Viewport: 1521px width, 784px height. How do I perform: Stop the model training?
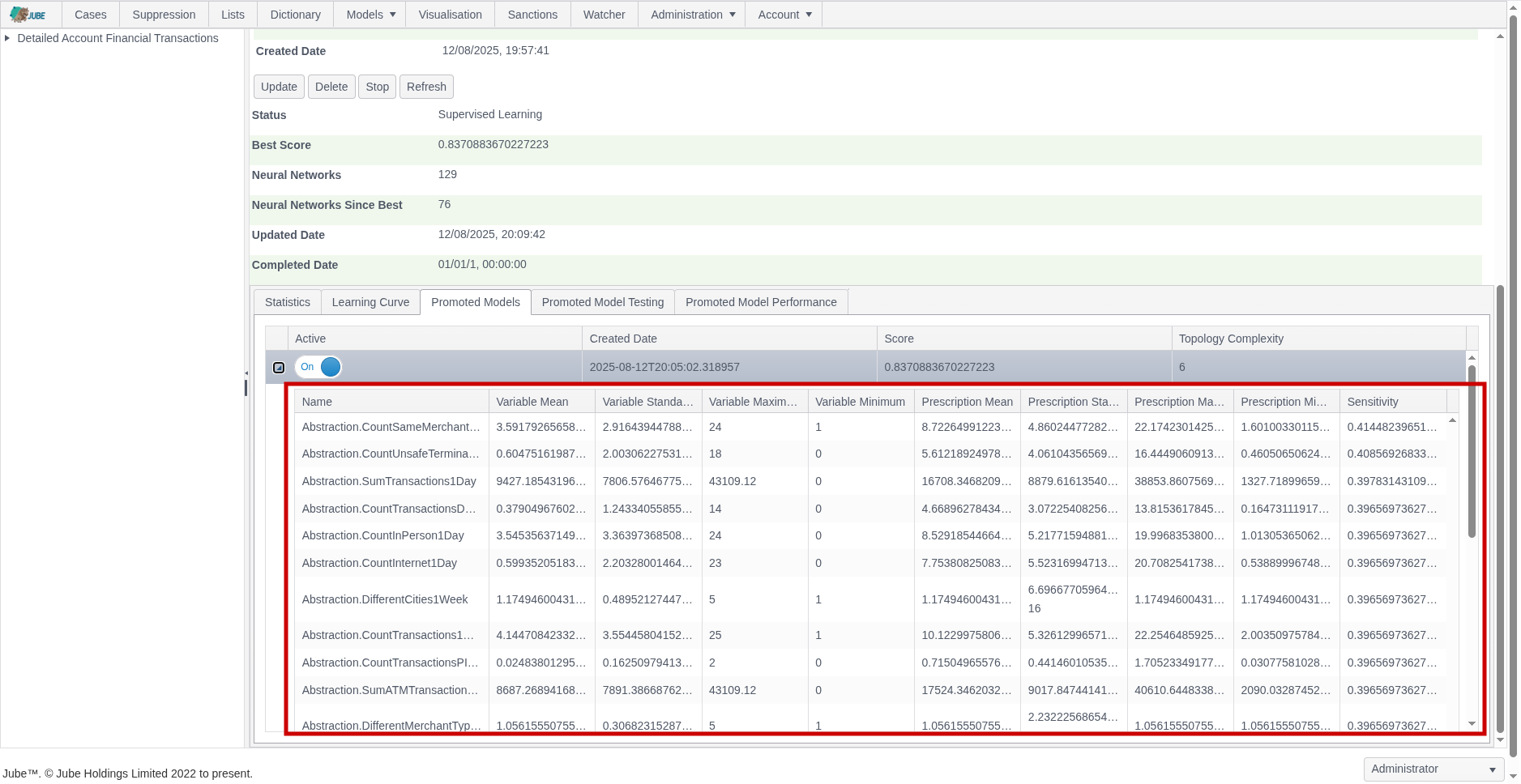378,87
